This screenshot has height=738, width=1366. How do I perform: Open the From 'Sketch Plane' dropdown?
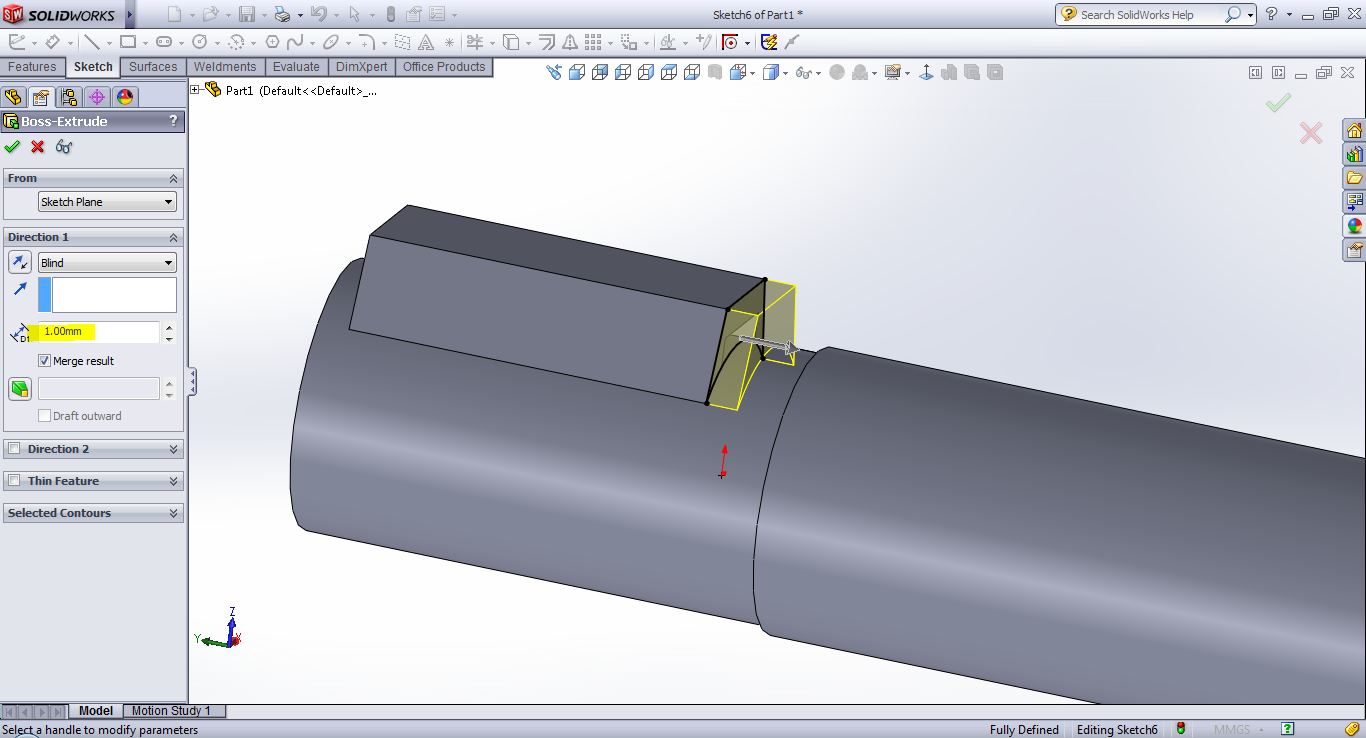107,202
